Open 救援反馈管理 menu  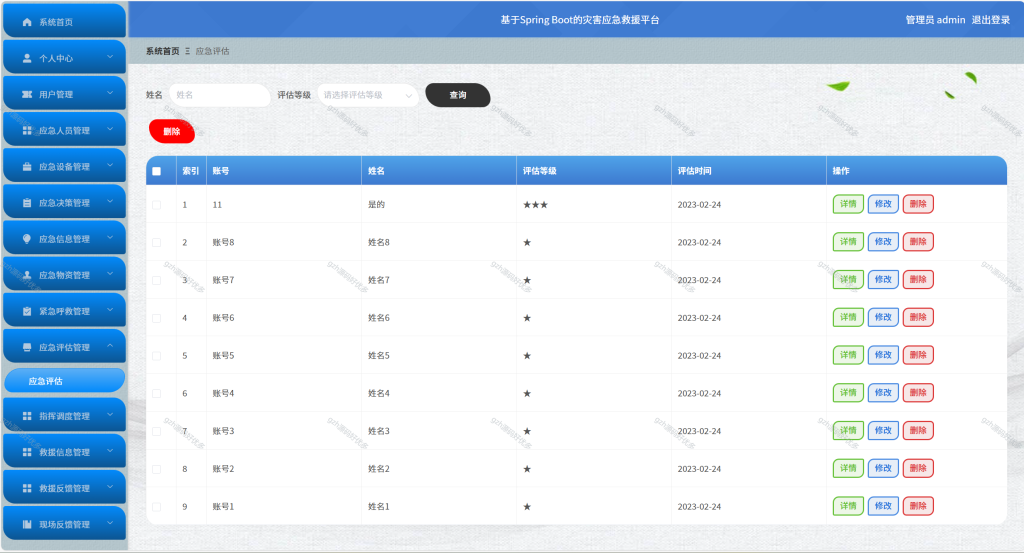click(x=65, y=488)
